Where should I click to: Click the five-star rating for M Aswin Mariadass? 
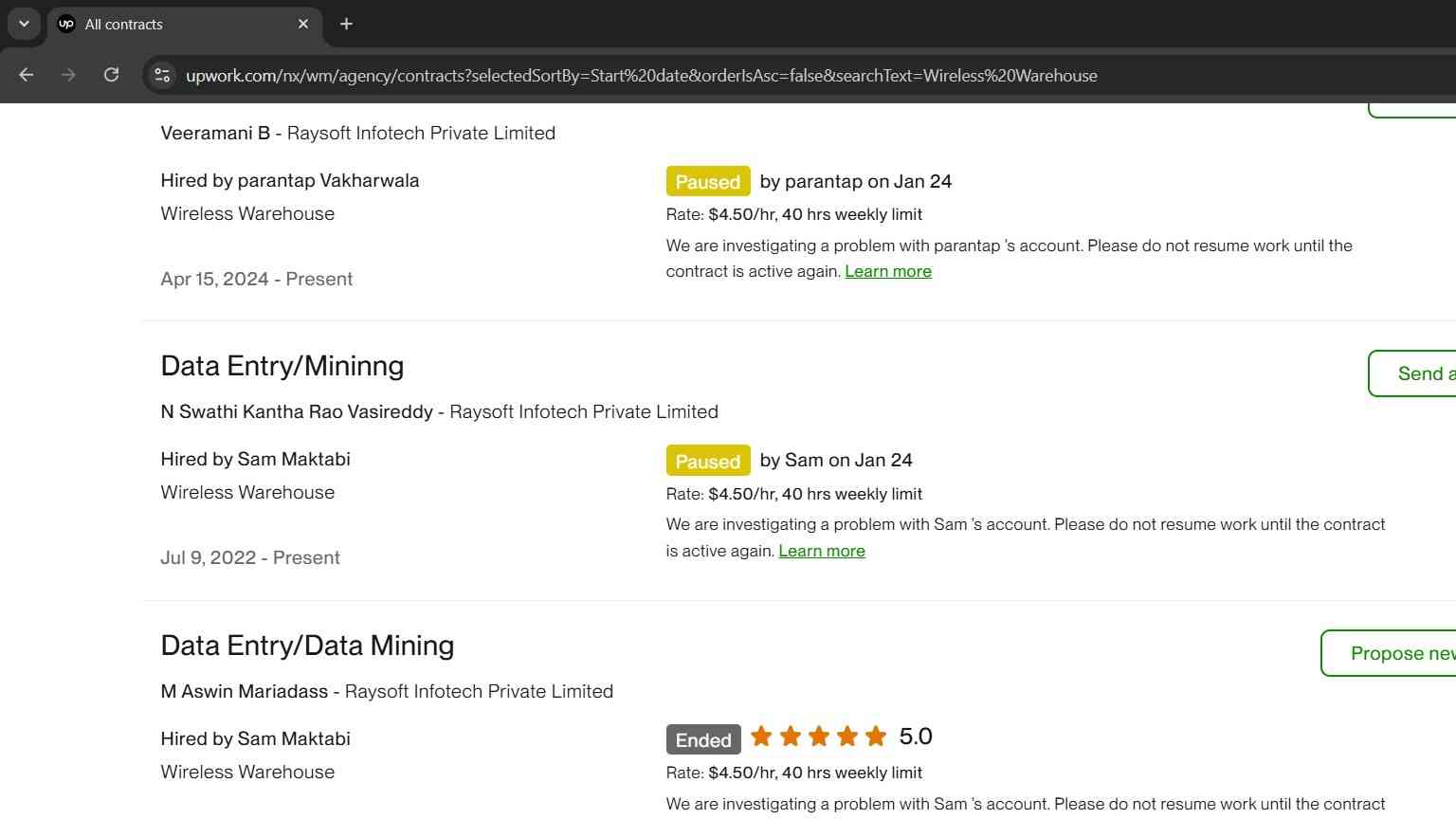point(818,737)
